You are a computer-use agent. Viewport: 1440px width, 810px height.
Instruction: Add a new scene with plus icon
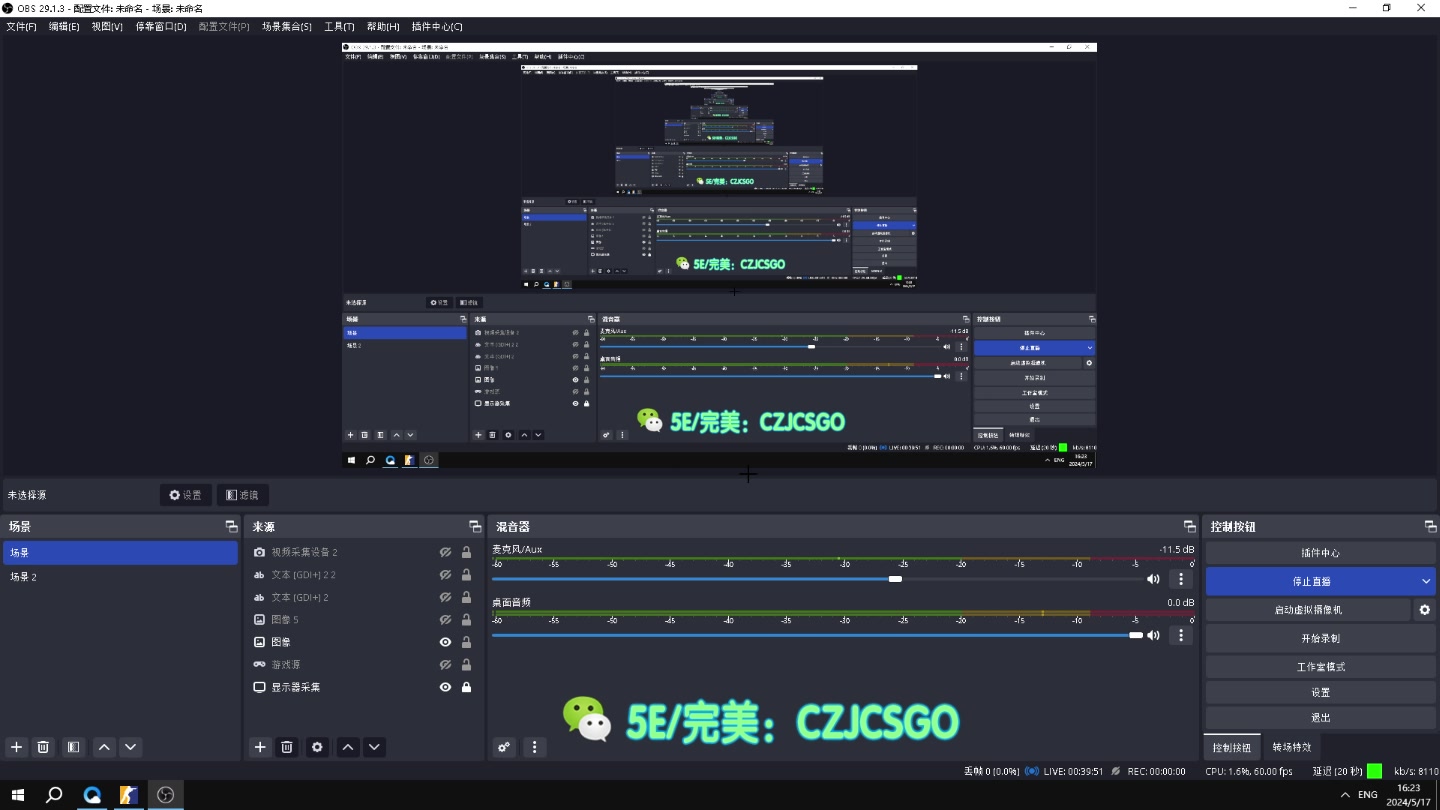[x=16, y=747]
